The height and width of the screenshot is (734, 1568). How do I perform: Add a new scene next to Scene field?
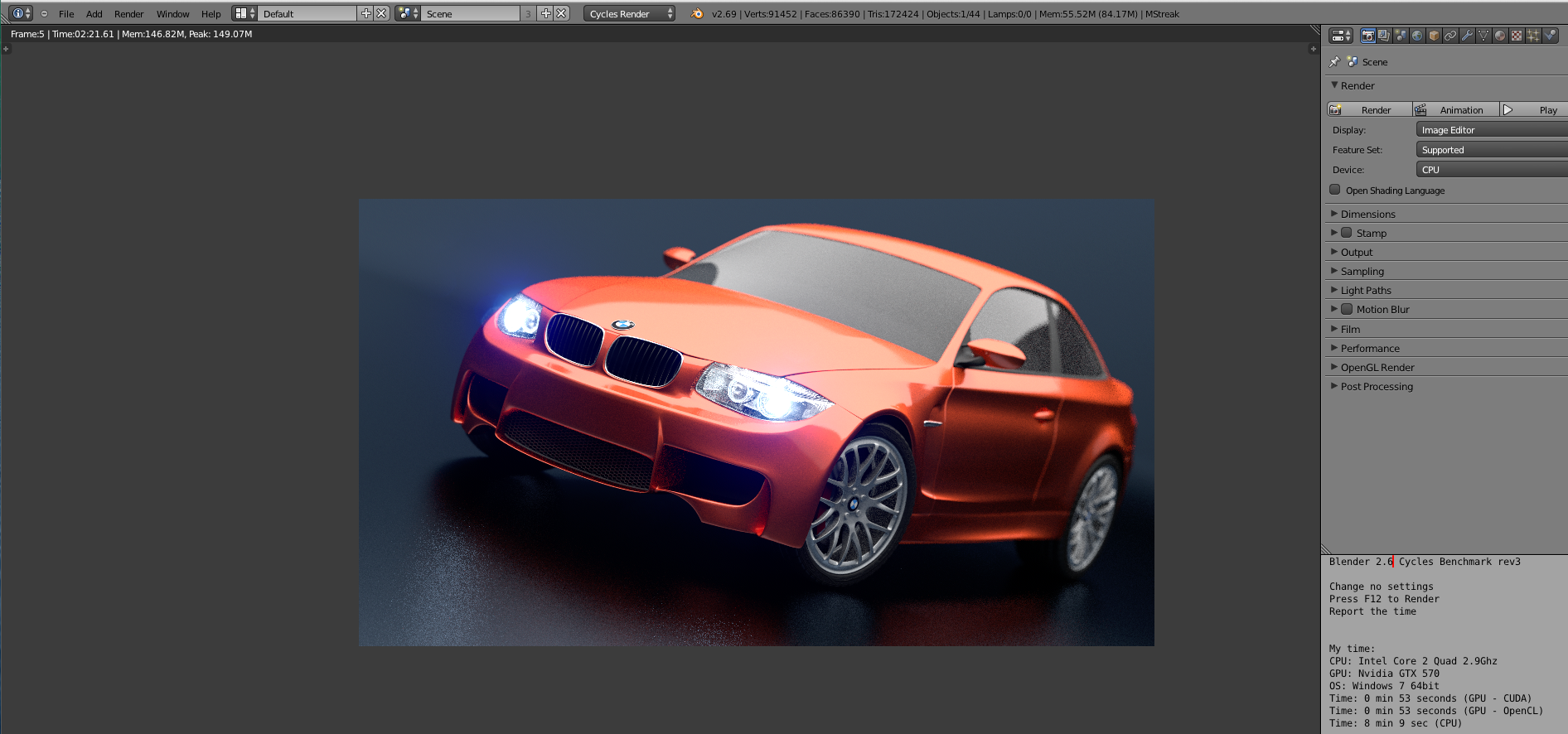tap(545, 13)
